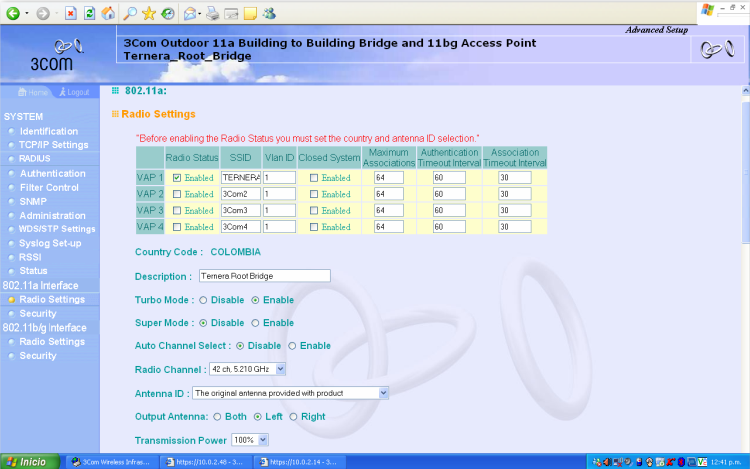Open Favorites star icon
Screen dimensions: 750x469
[148, 13]
